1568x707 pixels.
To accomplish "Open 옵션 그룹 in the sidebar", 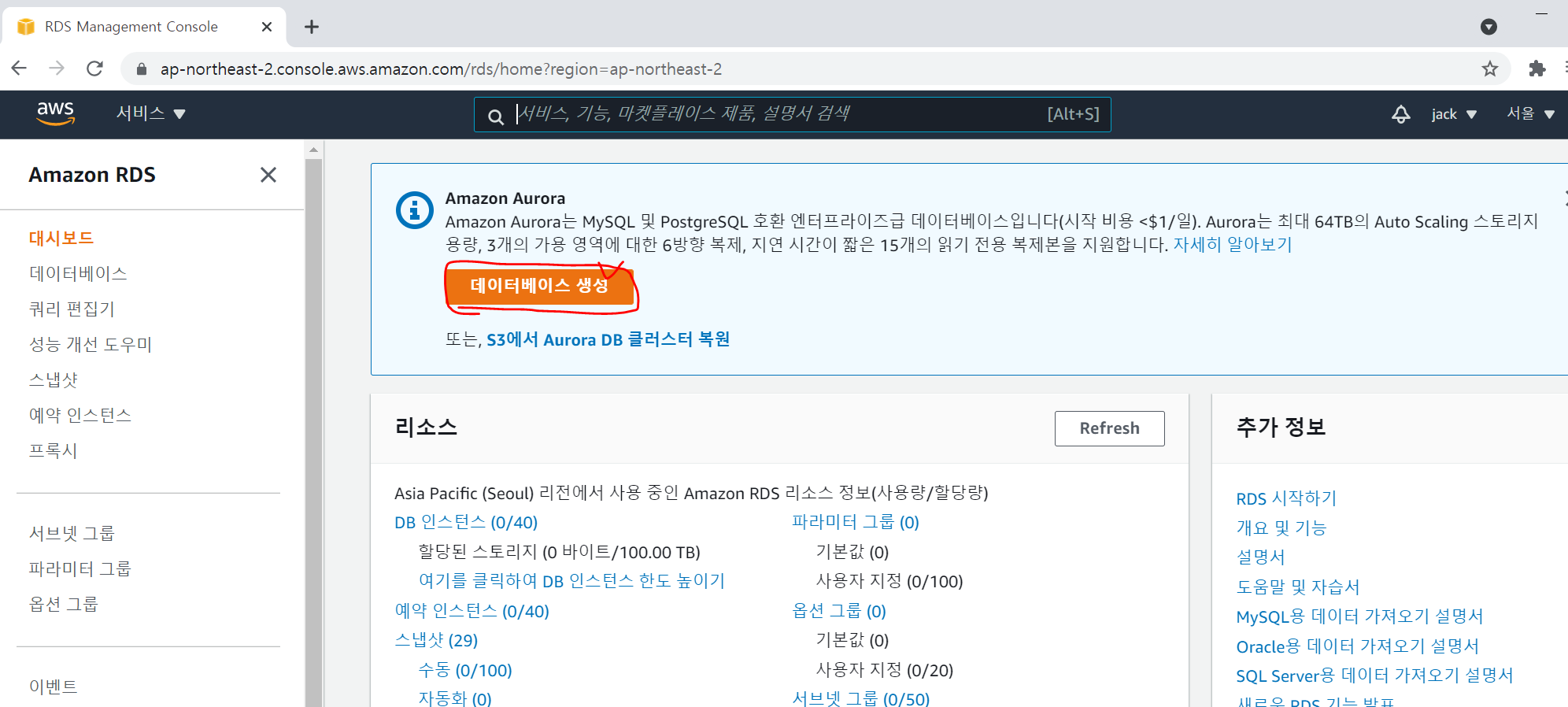I will coord(63,604).
